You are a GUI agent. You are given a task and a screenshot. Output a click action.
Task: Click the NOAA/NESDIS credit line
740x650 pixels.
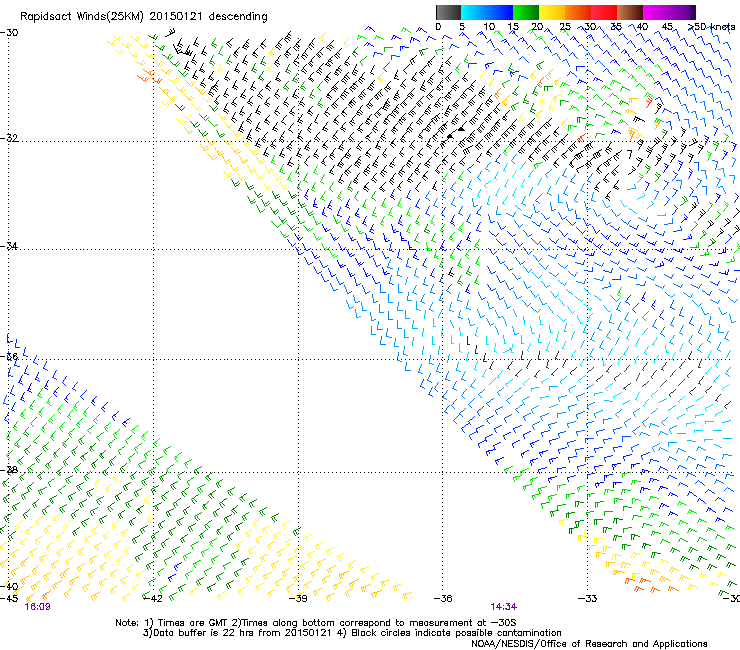click(x=589, y=644)
